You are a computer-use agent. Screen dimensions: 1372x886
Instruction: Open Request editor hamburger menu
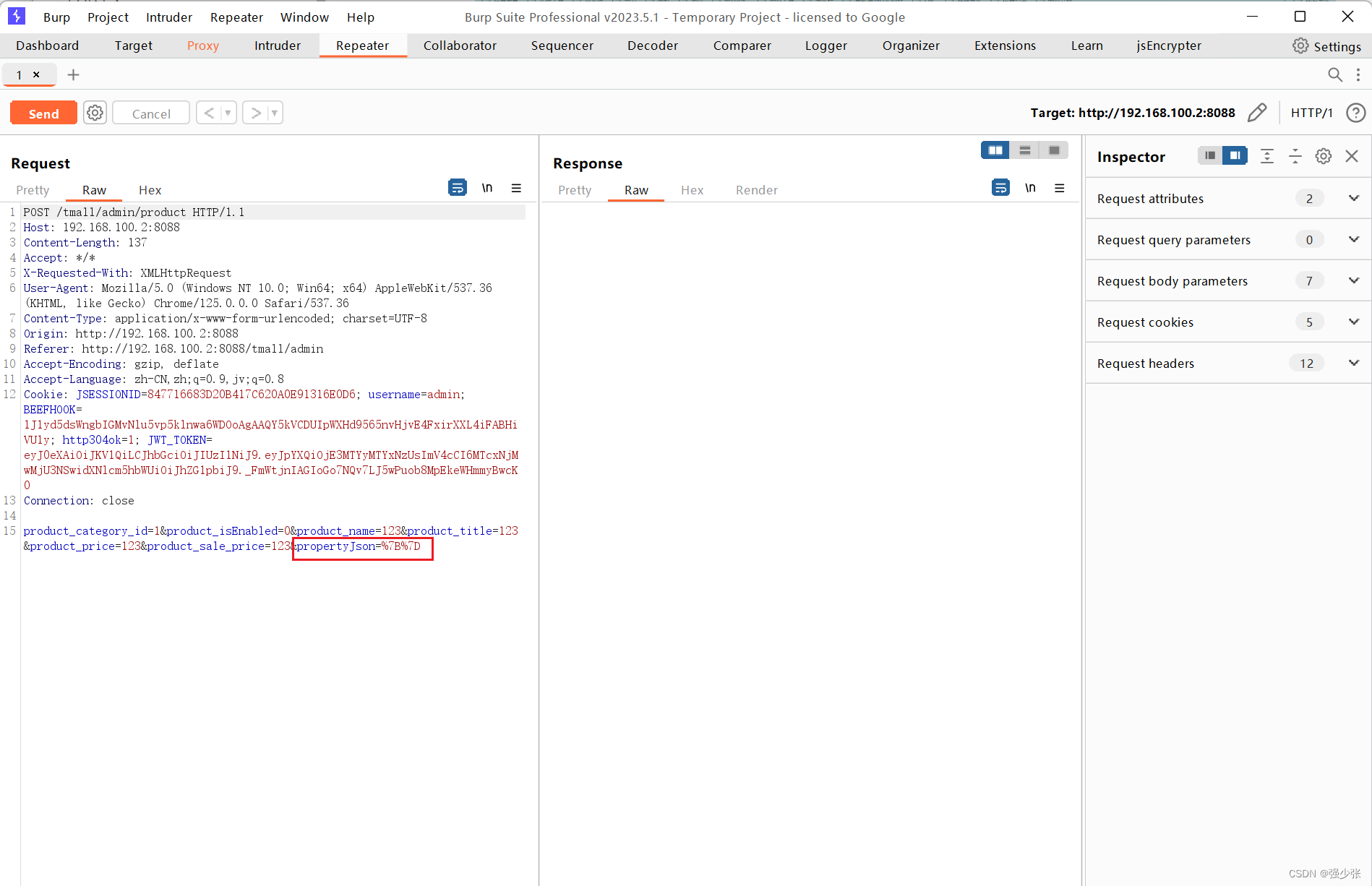[516, 188]
